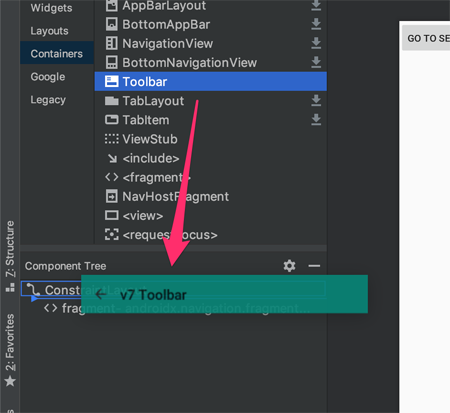Screen dimensions: 450x413
Task: Download the BottomAppBar component
Action: point(316,24)
